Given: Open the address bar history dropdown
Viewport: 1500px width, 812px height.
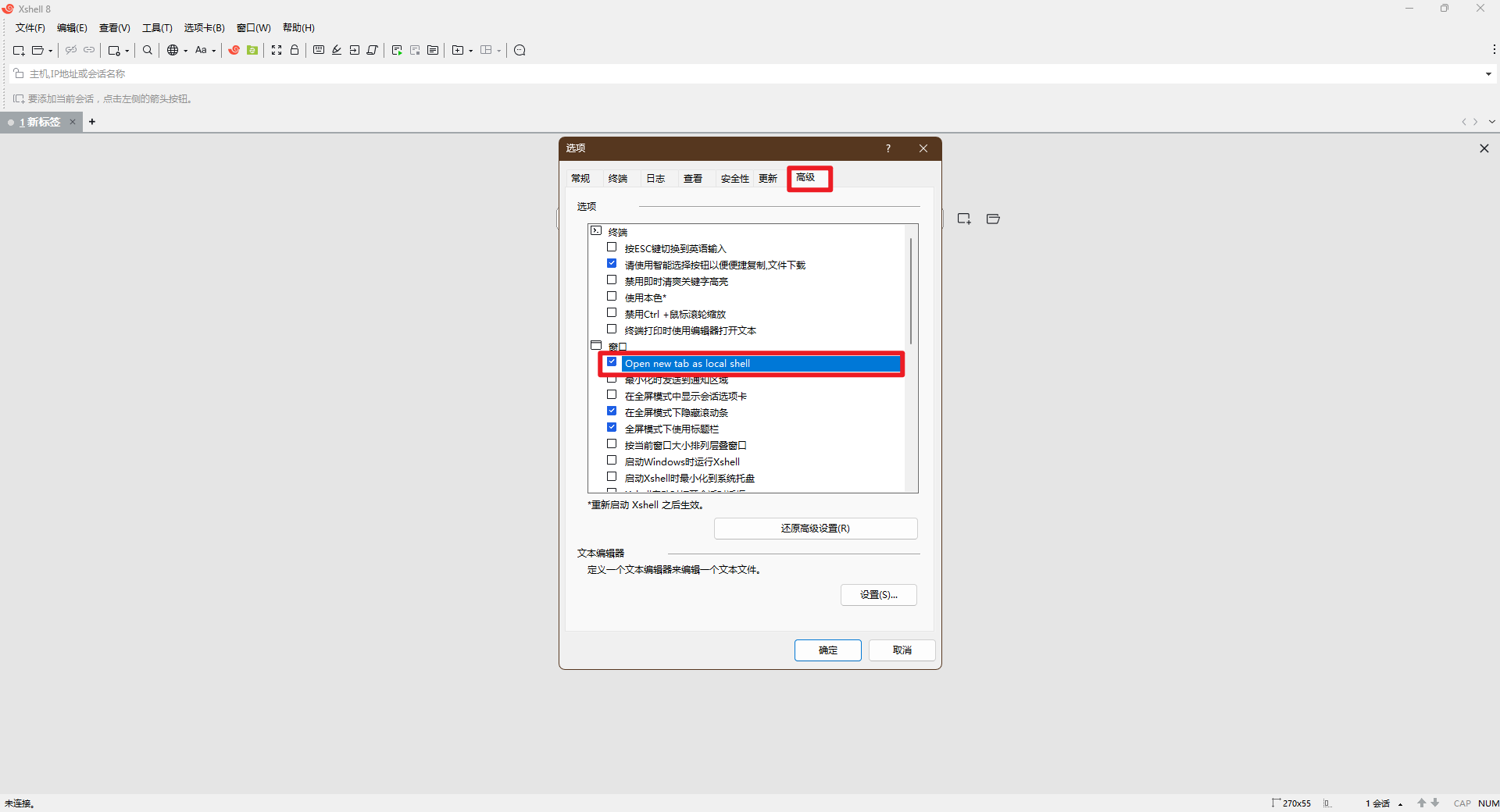Looking at the screenshot, I should tap(1488, 74).
